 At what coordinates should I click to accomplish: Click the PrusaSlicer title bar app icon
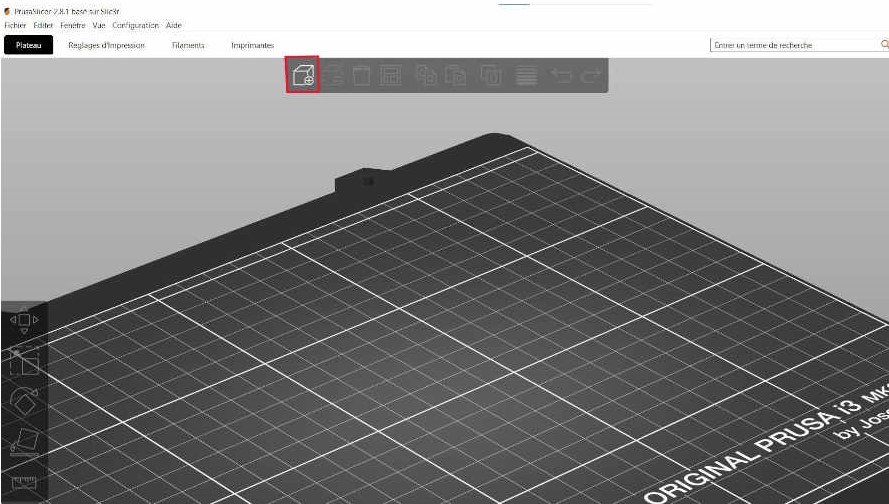click(7, 11)
